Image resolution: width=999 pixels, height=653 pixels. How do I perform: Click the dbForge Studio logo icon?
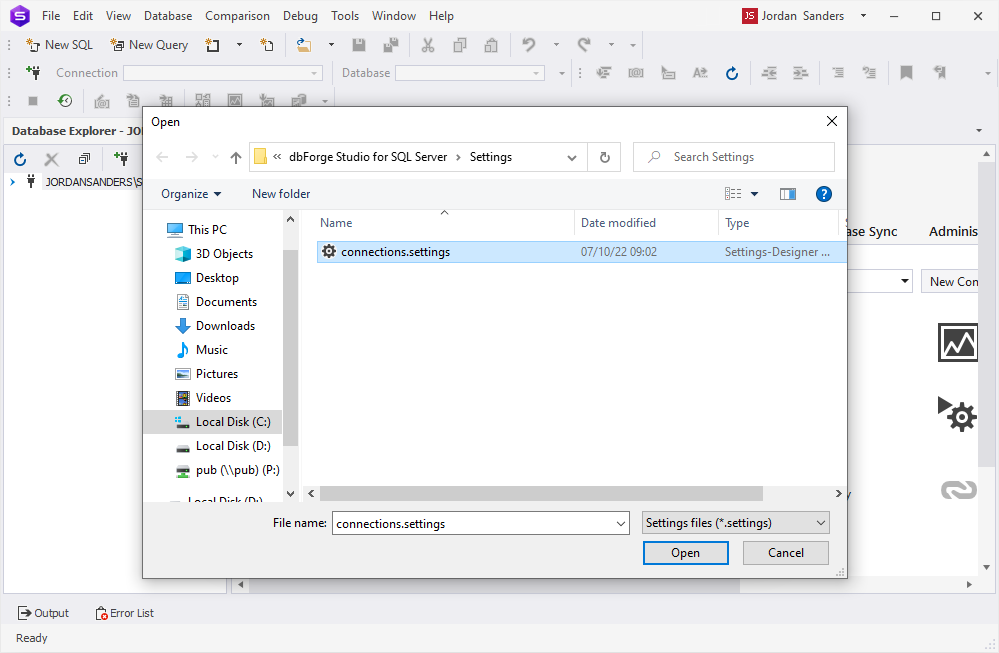pos(20,15)
